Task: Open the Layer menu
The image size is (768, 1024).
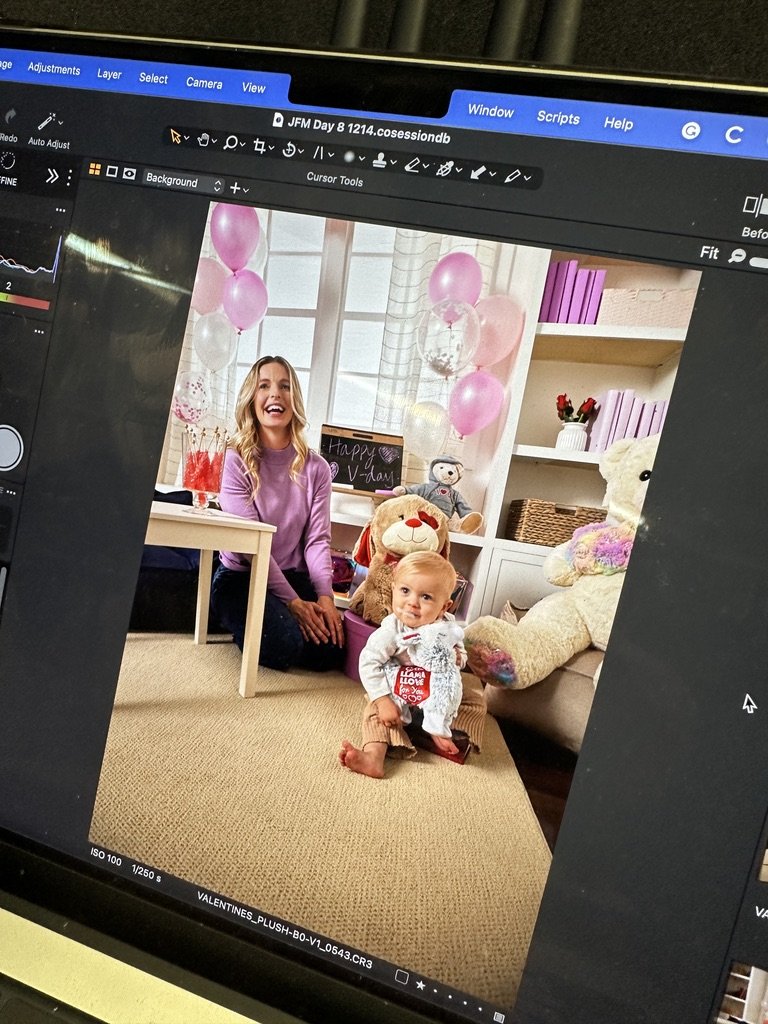Action: (x=109, y=74)
